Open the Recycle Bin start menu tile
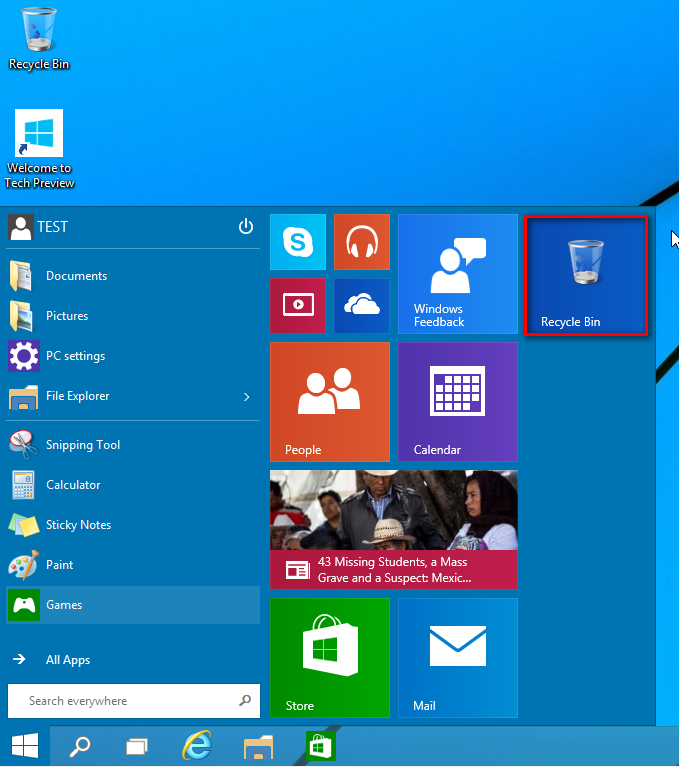The height and width of the screenshot is (767, 679). [x=586, y=275]
